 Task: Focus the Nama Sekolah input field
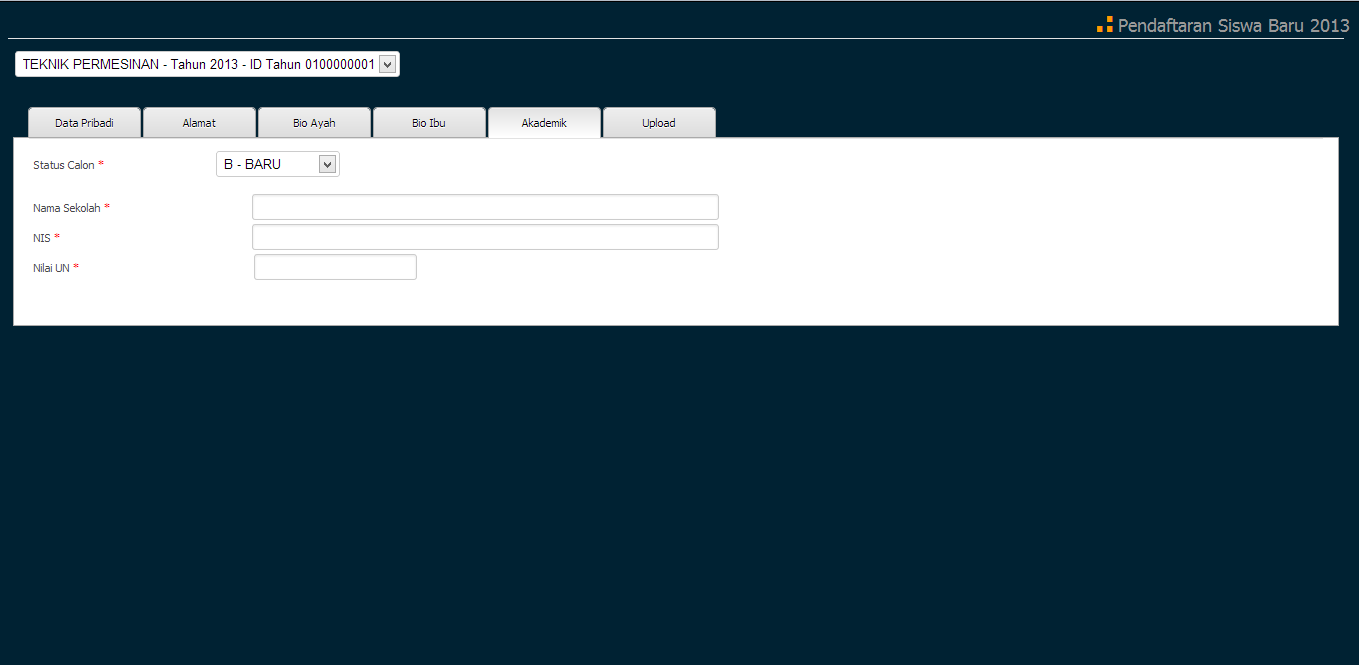tap(485, 207)
